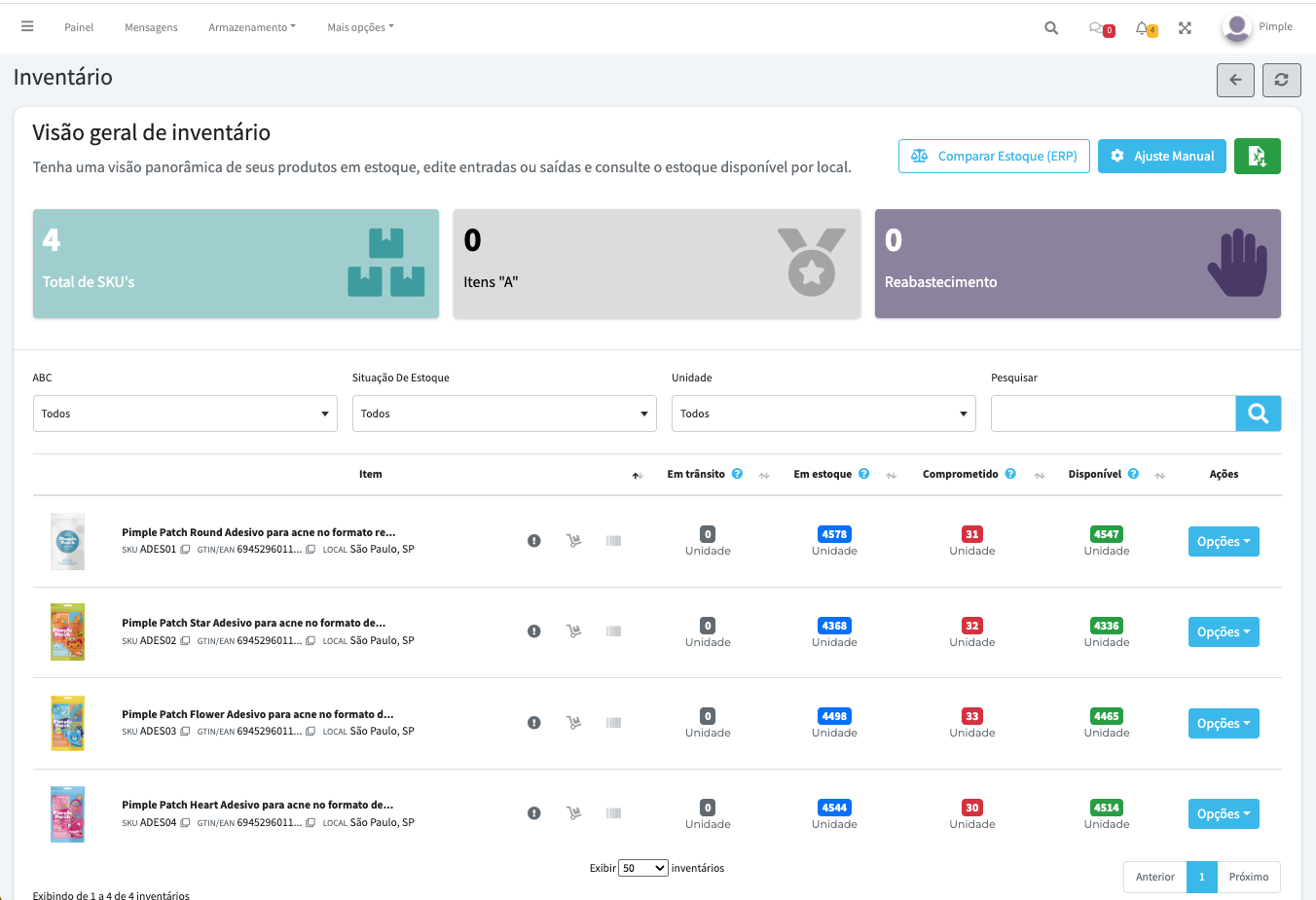Select page 1 in pagination

pyautogui.click(x=1202, y=877)
